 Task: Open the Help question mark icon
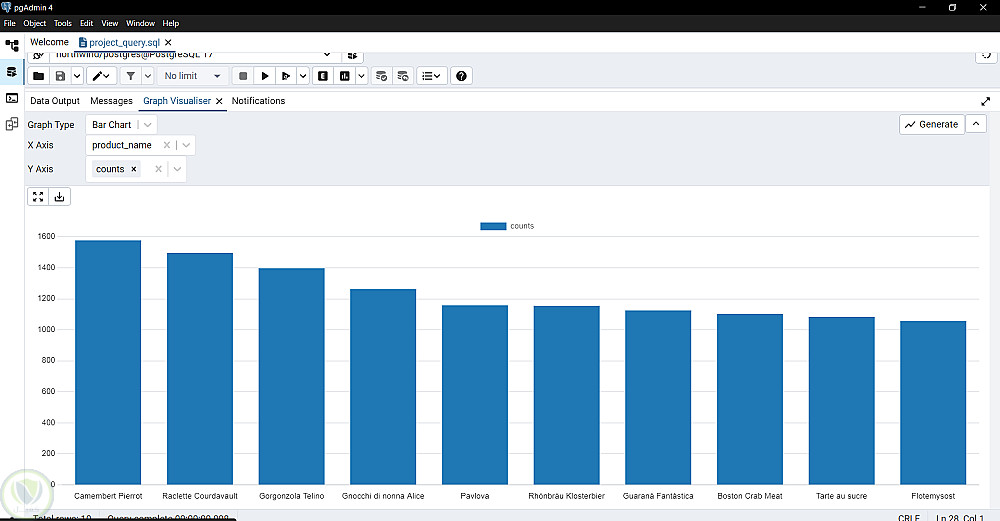point(461,76)
